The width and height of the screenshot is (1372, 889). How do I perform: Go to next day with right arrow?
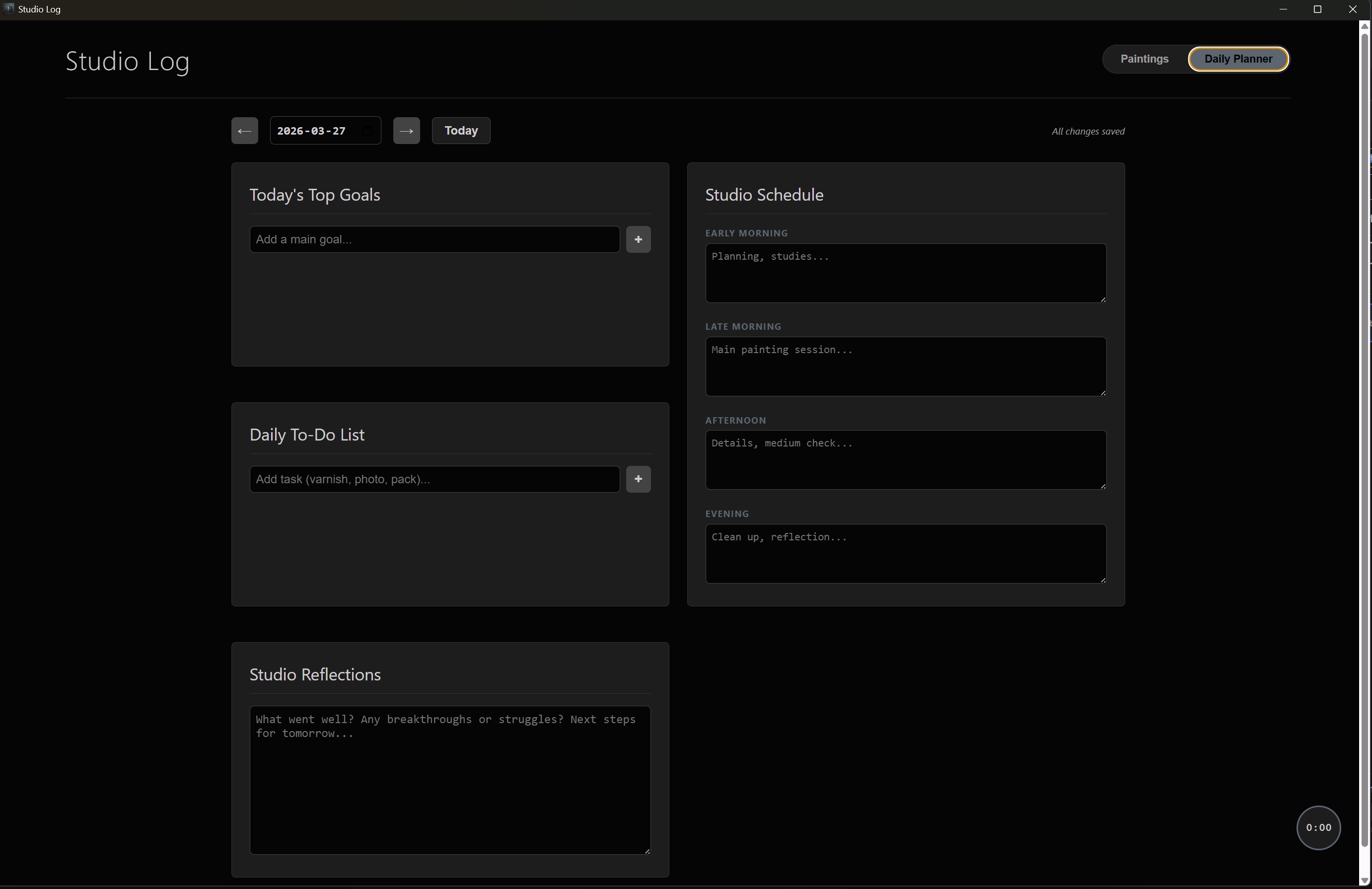[406, 131]
